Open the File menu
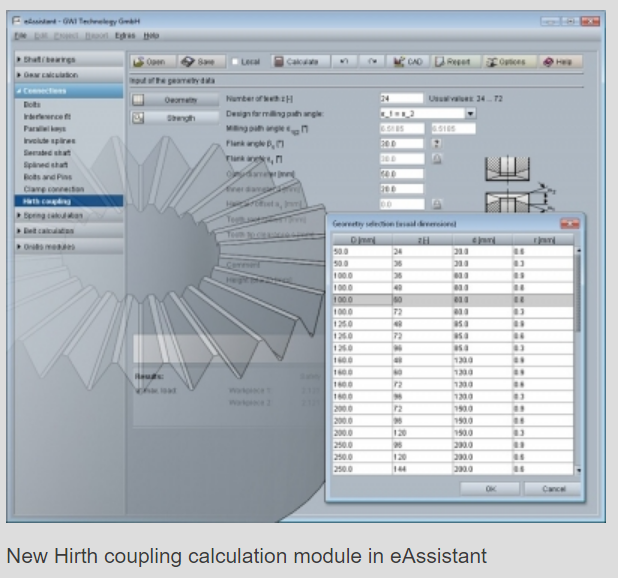618x578 pixels. click(20, 35)
